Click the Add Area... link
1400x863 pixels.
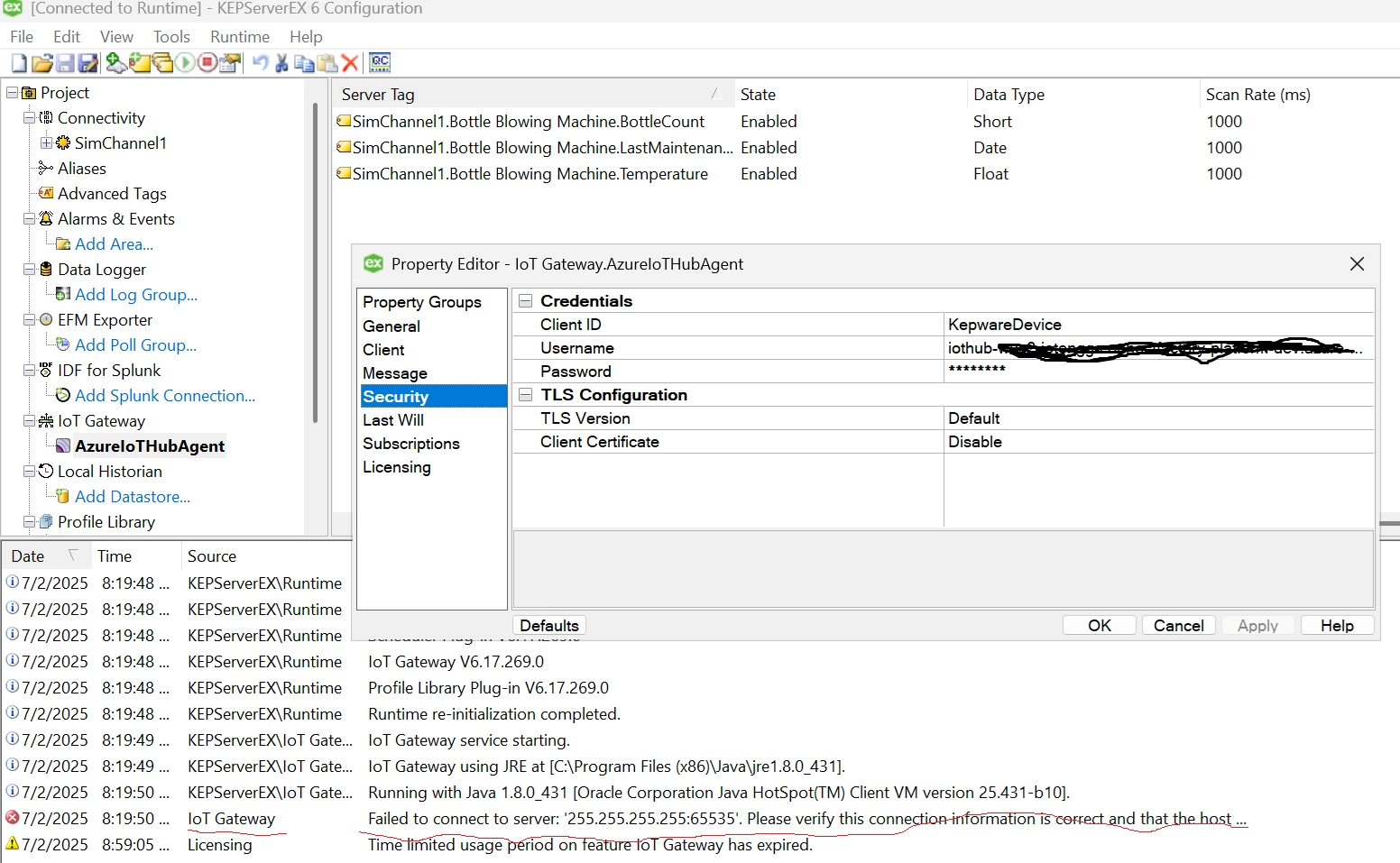[x=115, y=243]
